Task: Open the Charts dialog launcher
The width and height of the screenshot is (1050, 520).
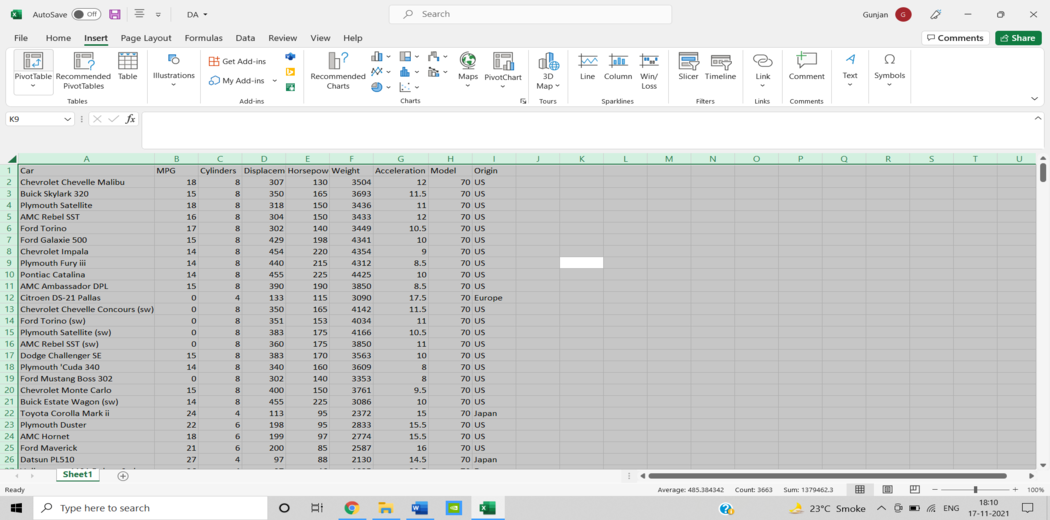Action: pyautogui.click(x=522, y=101)
